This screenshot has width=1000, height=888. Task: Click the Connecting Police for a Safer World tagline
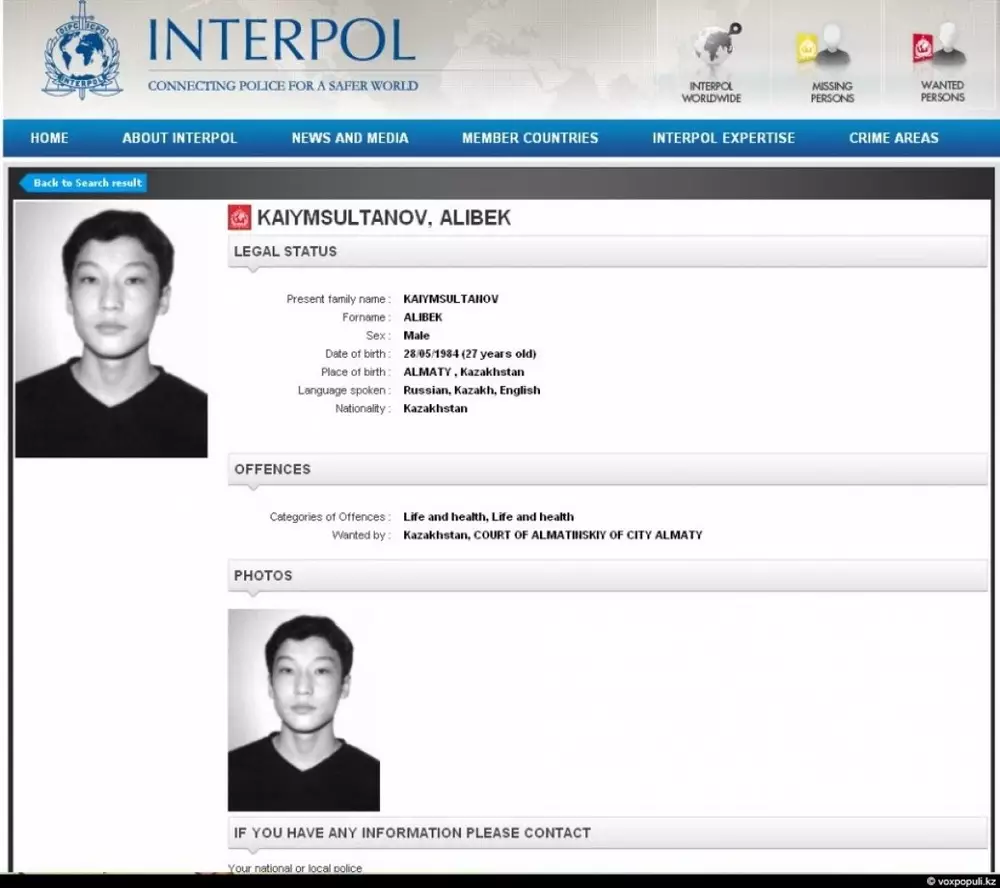283,86
